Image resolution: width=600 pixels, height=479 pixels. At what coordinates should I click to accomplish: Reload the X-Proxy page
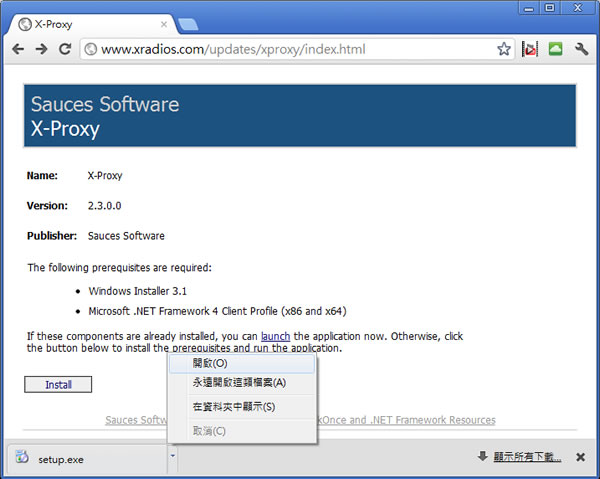(x=65, y=49)
